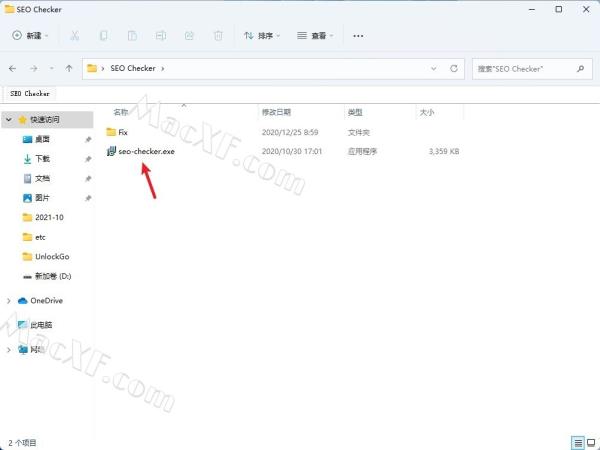600x450 pixels.
Task: Click the Share icon in toolbar
Action: [x=190, y=36]
